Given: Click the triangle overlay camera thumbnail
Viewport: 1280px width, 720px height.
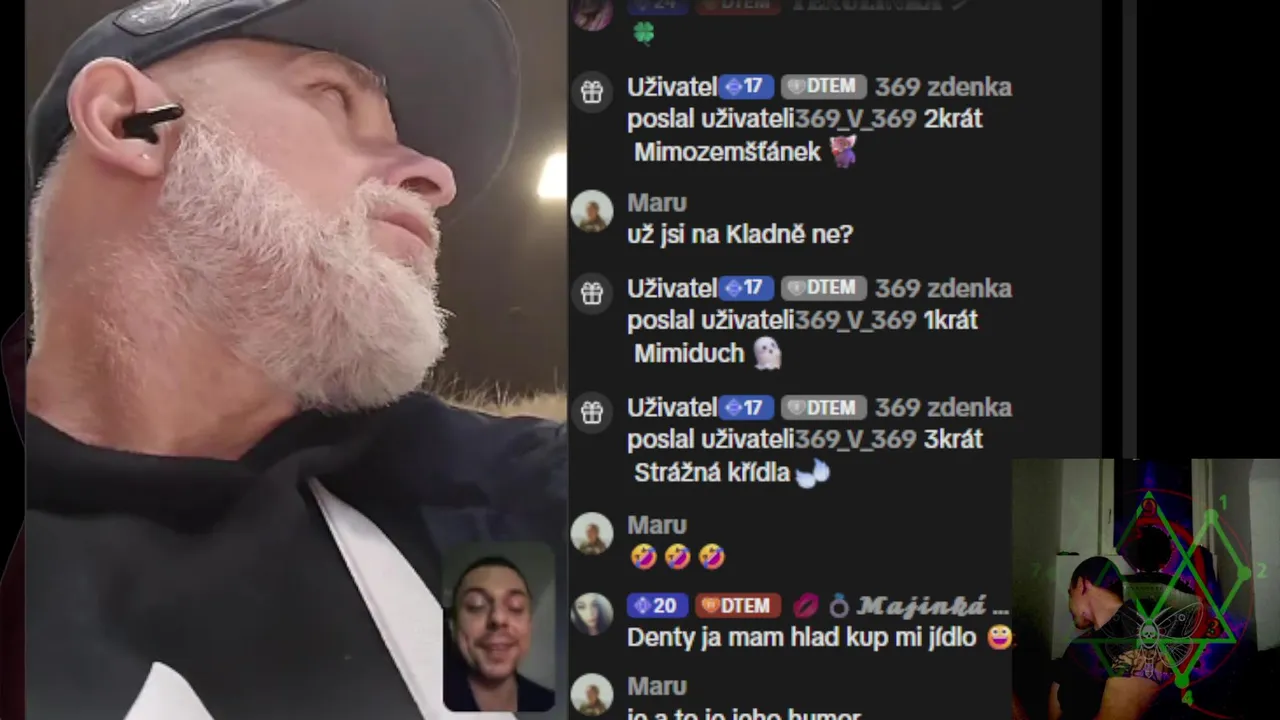Looking at the screenshot, I should pos(1146,590).
